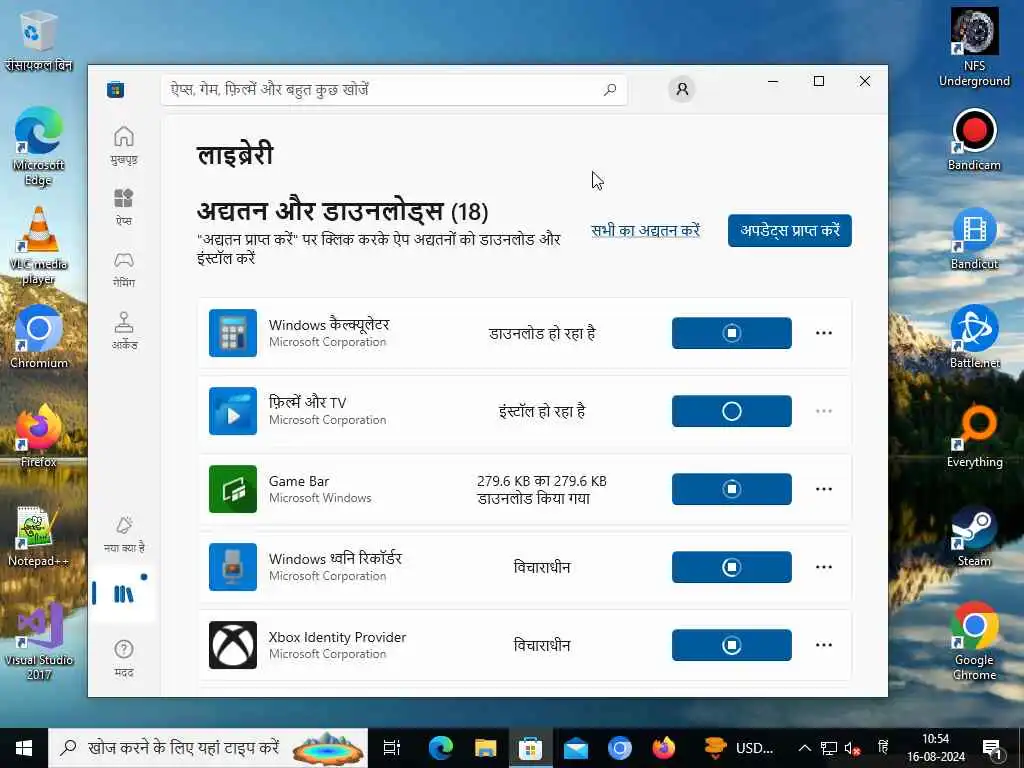This screenshot has height=768, width=1024.
Task: Select the Everything desktop shortcut
Action: click(974, 436)
